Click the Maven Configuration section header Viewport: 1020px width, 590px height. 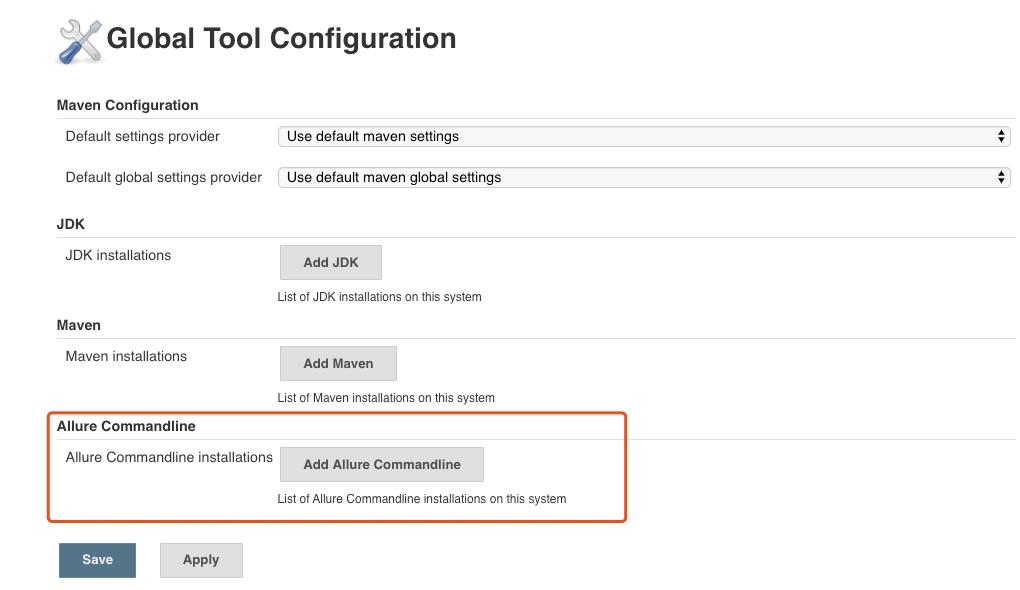(128, 105)
